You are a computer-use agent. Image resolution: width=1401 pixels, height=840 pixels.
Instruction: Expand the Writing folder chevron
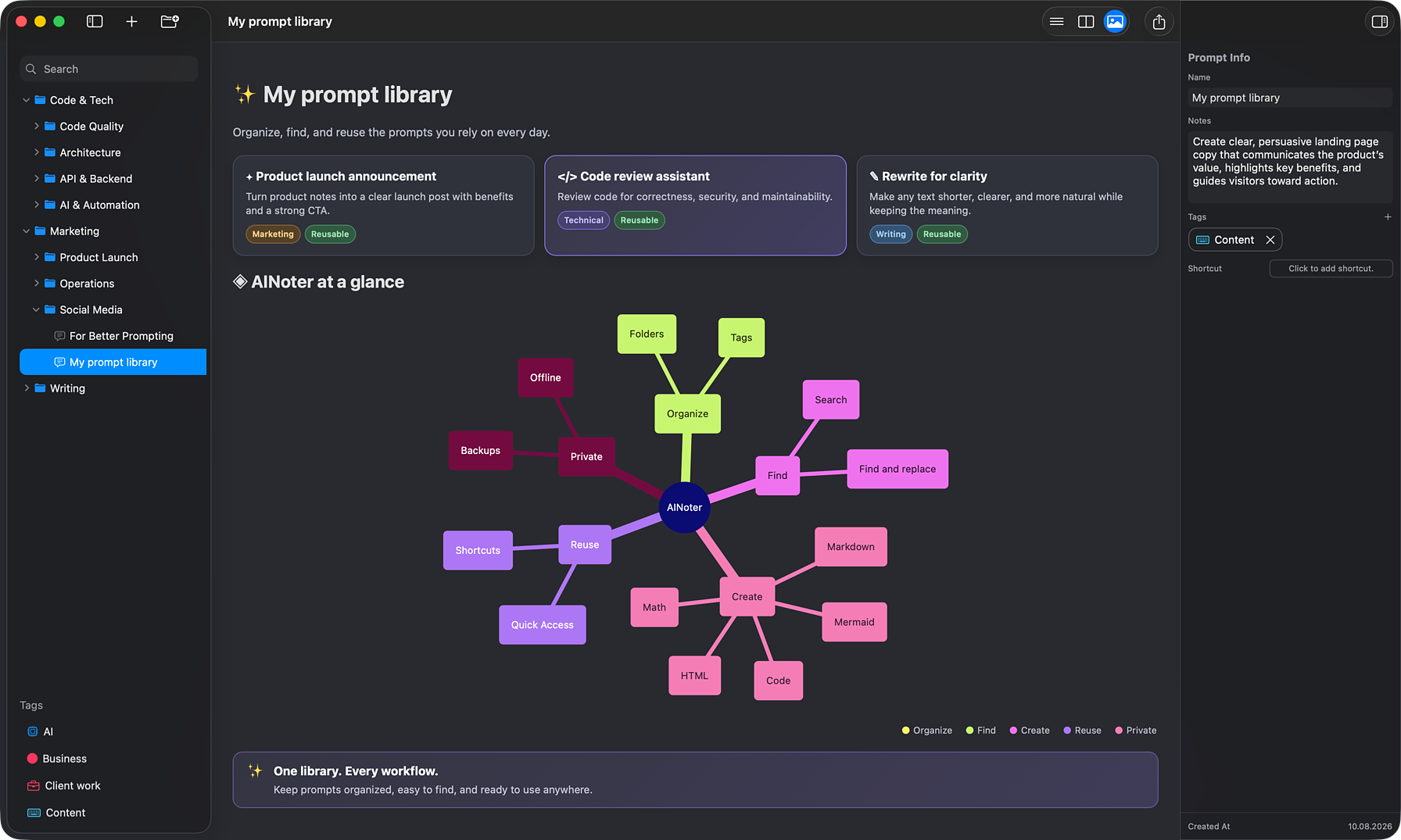(26, 388)
